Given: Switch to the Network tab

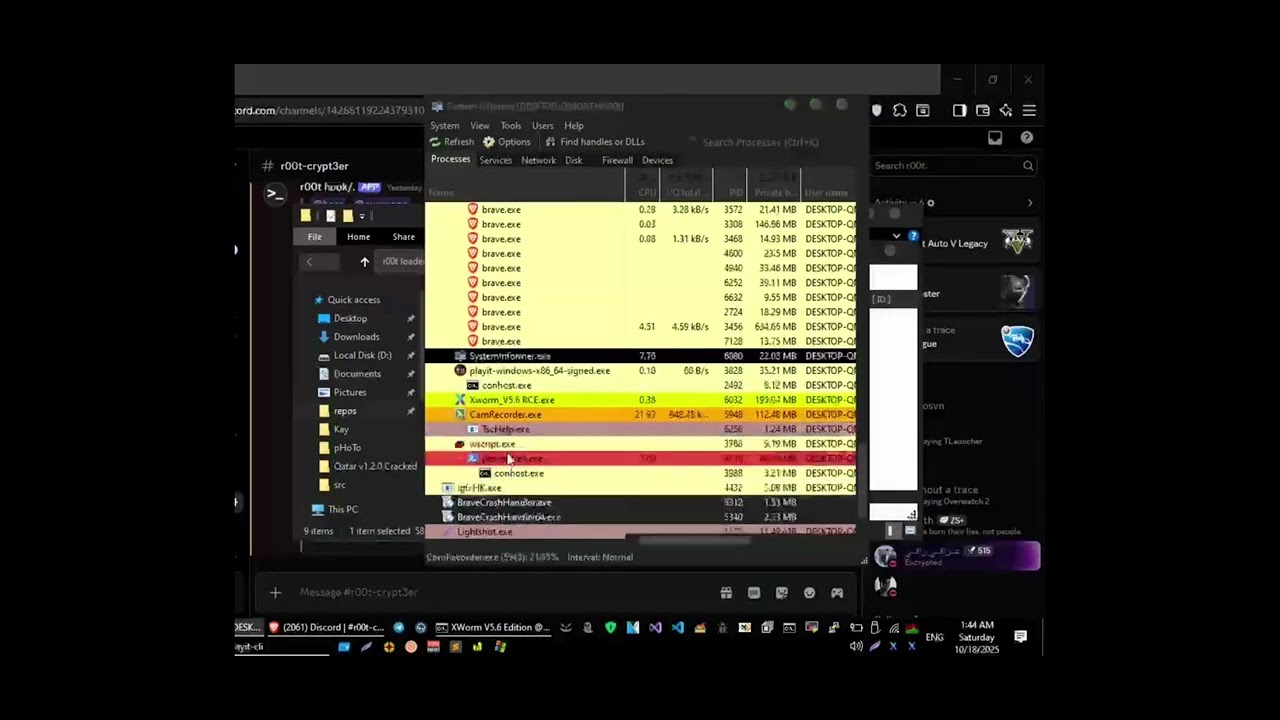Looking at the screenshot, I should (538, 160).
